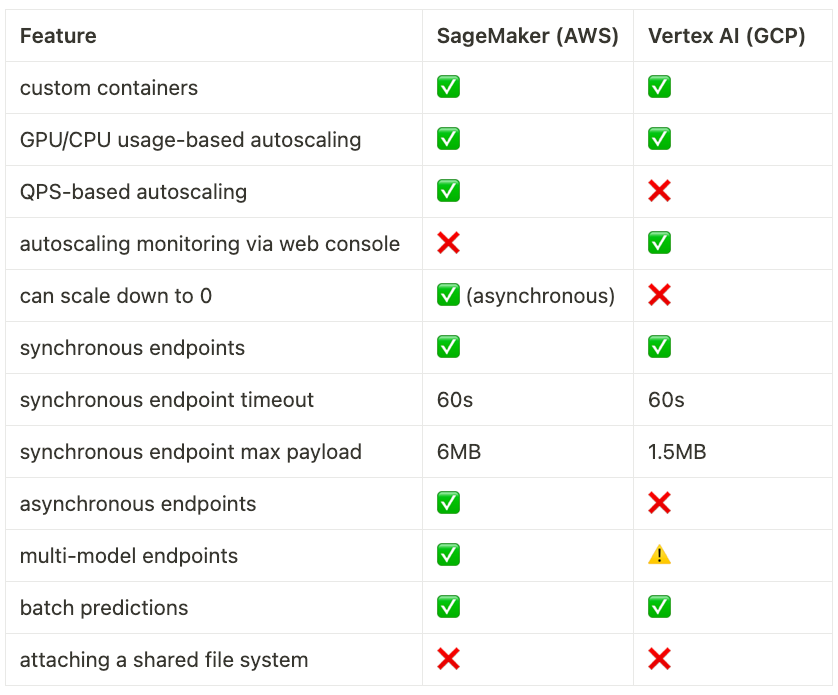Click SageMaker red cross for shared file system
This screenshot has height=695, width=838.
pos(448,659)
